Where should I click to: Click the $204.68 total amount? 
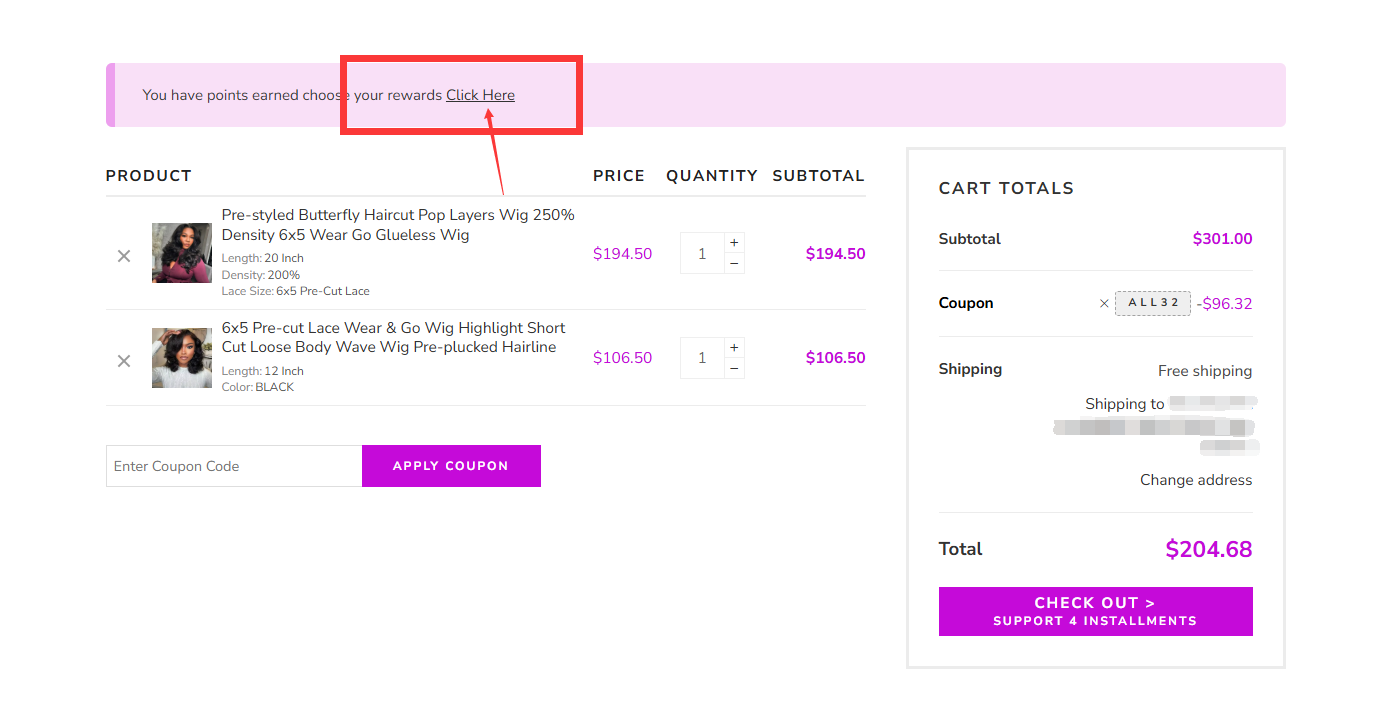(x=1208, y=549)
